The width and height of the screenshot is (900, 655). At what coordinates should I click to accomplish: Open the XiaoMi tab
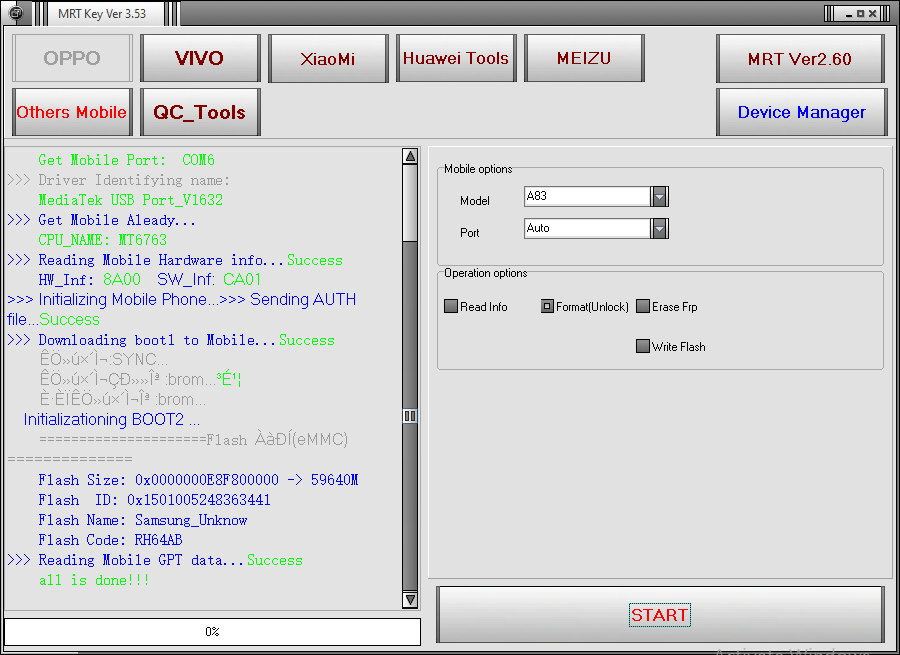[x=328, y=58]
